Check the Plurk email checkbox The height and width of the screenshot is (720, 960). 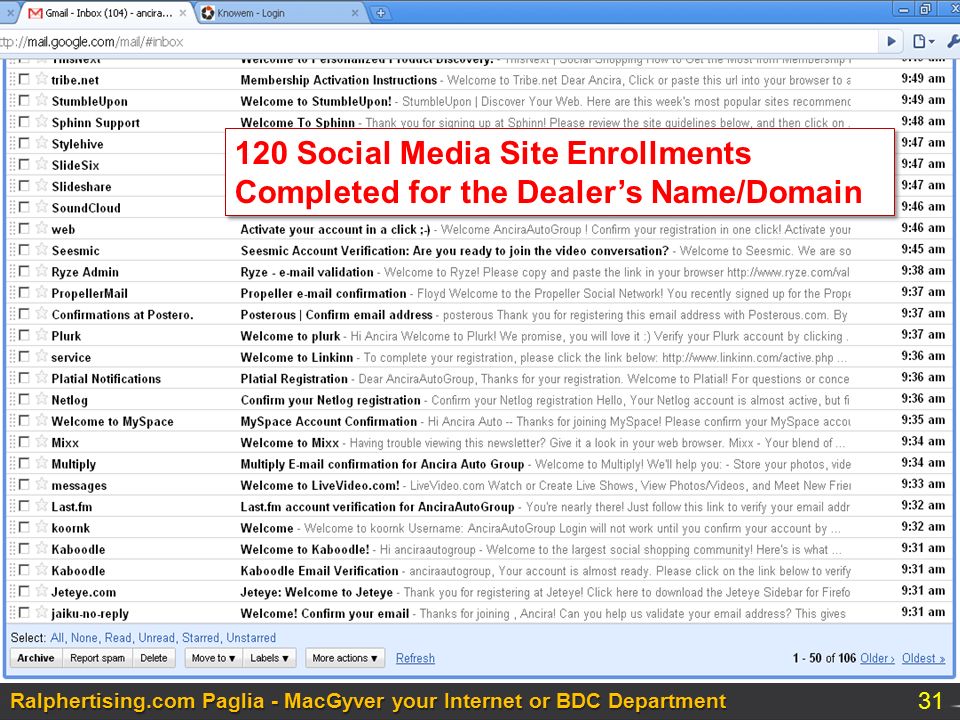point(24,335)
